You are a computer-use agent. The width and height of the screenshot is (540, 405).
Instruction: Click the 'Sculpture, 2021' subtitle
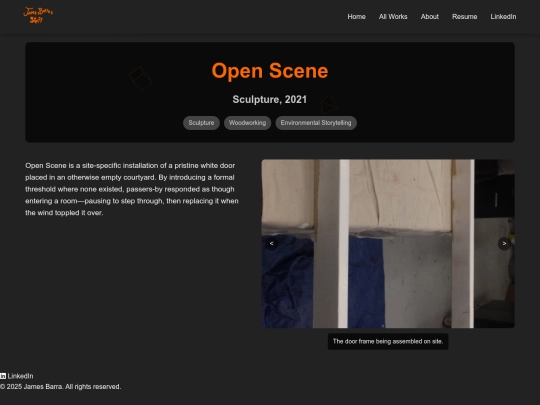pyautogui.click(x=270, y=100)
